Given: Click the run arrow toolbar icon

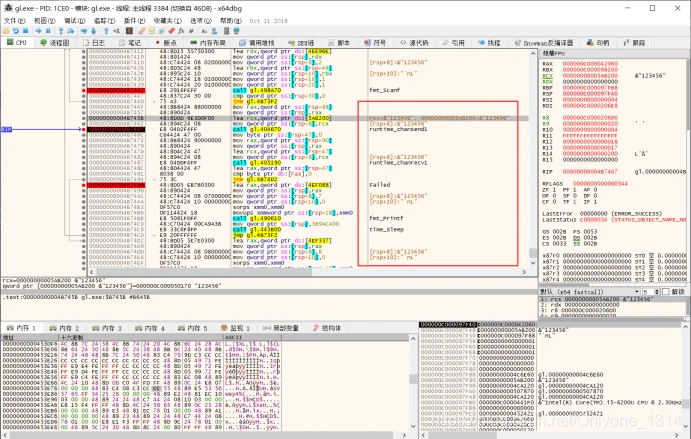Looking at the screenshot, I should click(38, 31).
